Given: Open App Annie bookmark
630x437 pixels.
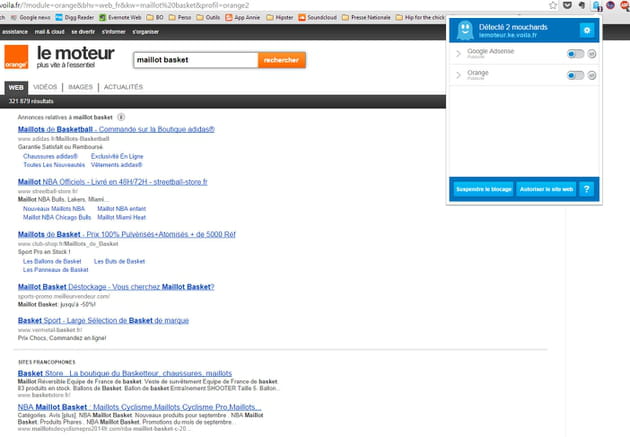Looking at the screenshot, I should pyautogui.click(x=243, y=18).
